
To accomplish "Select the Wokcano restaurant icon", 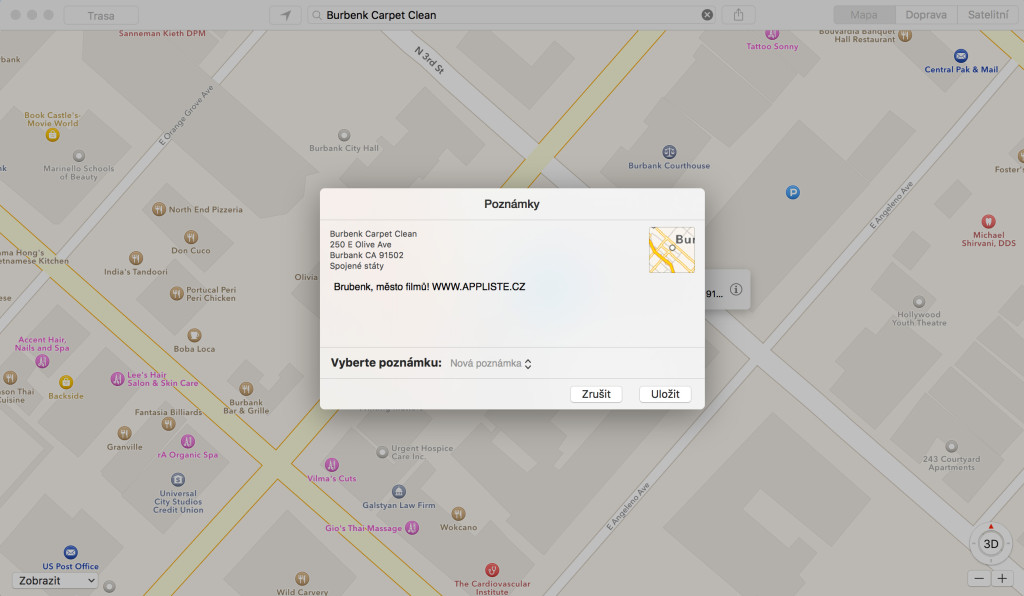I will (458, 514).
